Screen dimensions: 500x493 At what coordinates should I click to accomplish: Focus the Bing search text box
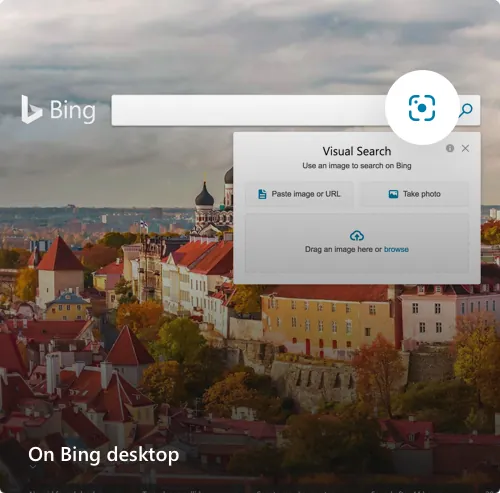coord(248,110)
